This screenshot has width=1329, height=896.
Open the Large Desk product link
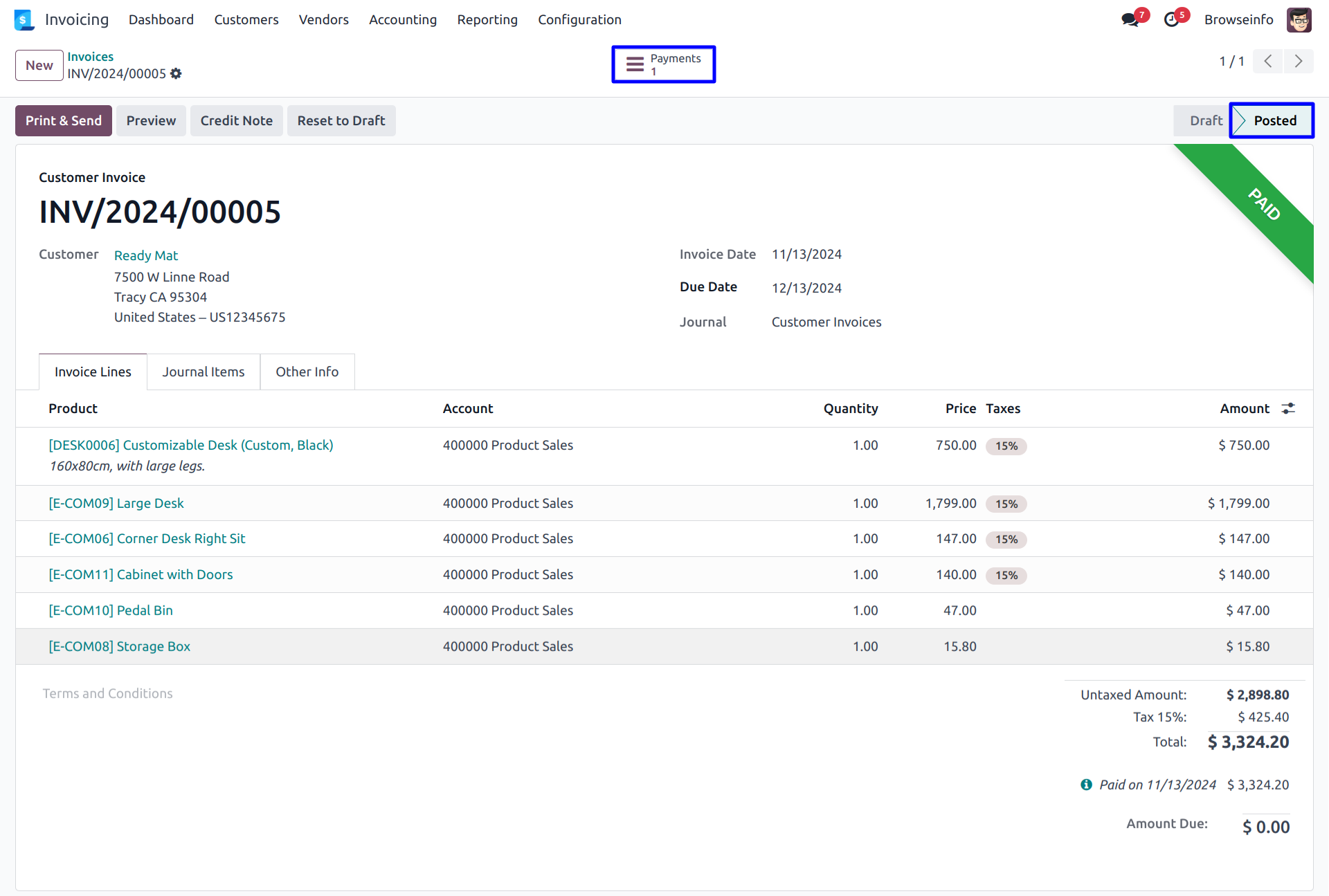tap(116, 503)
